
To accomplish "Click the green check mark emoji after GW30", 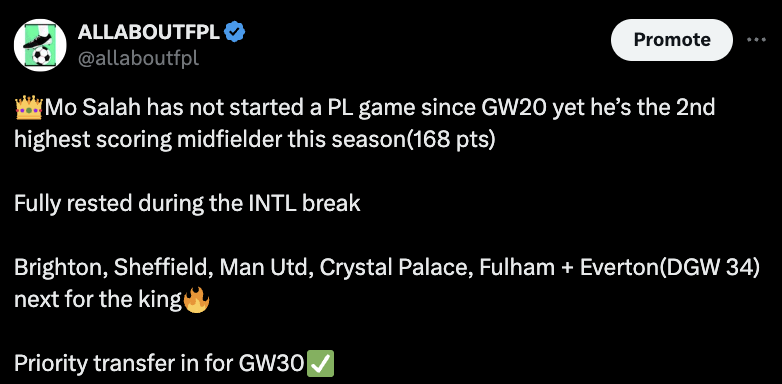I will pyautogui.click(x=321, y=364).
